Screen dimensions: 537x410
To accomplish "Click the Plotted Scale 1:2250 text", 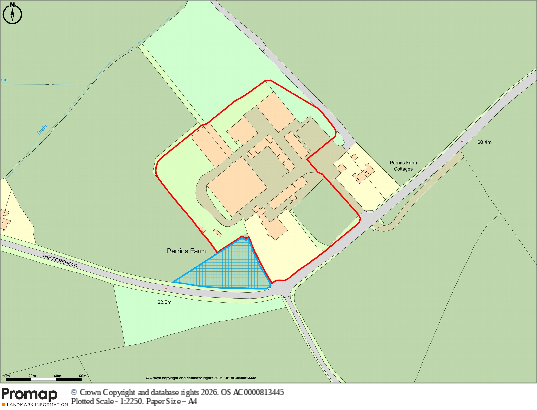I will click(x=134, y=401).
